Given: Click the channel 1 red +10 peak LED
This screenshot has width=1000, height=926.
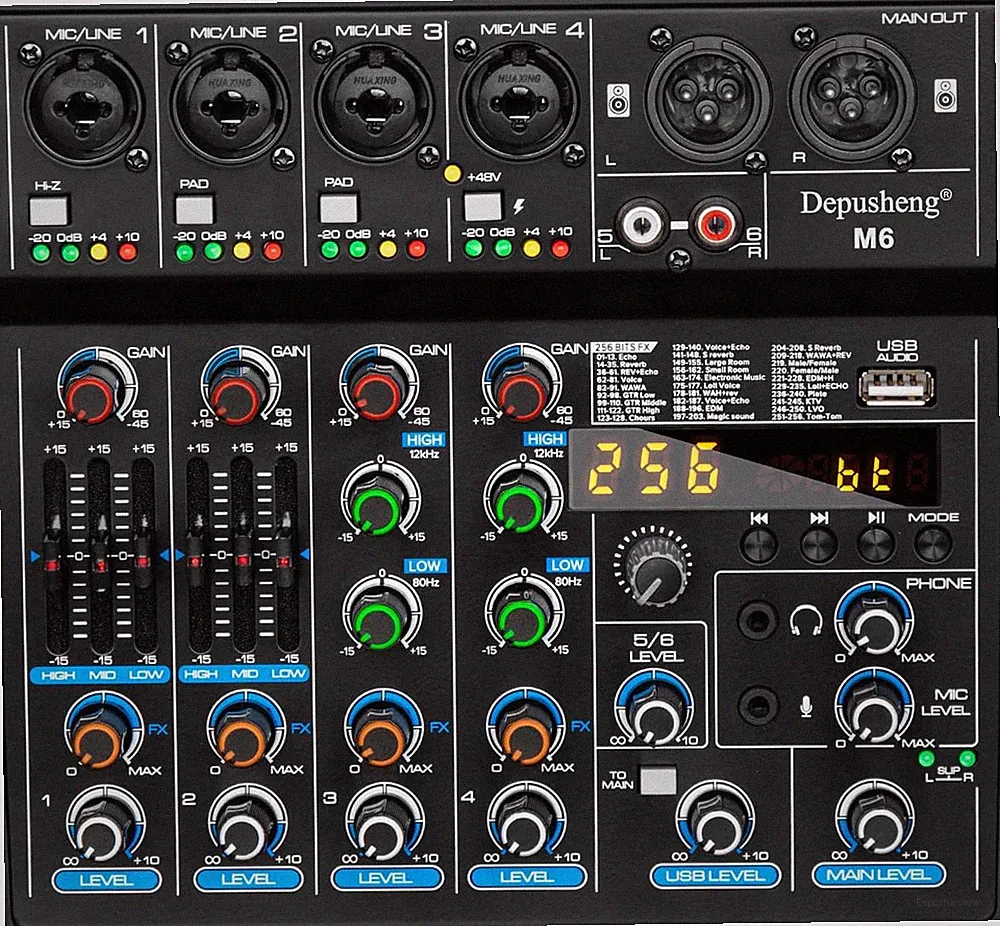Looking at the screenshot, I should point(127,252).
